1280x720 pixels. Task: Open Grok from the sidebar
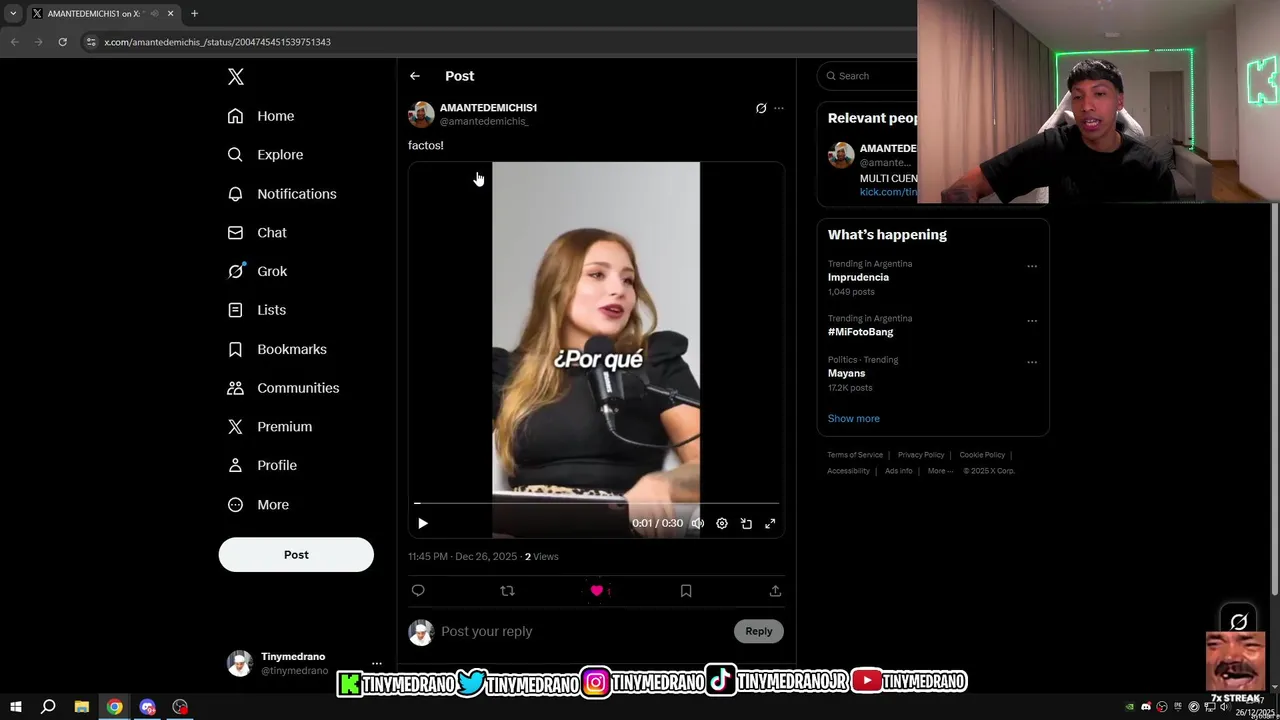pos(257,271)
